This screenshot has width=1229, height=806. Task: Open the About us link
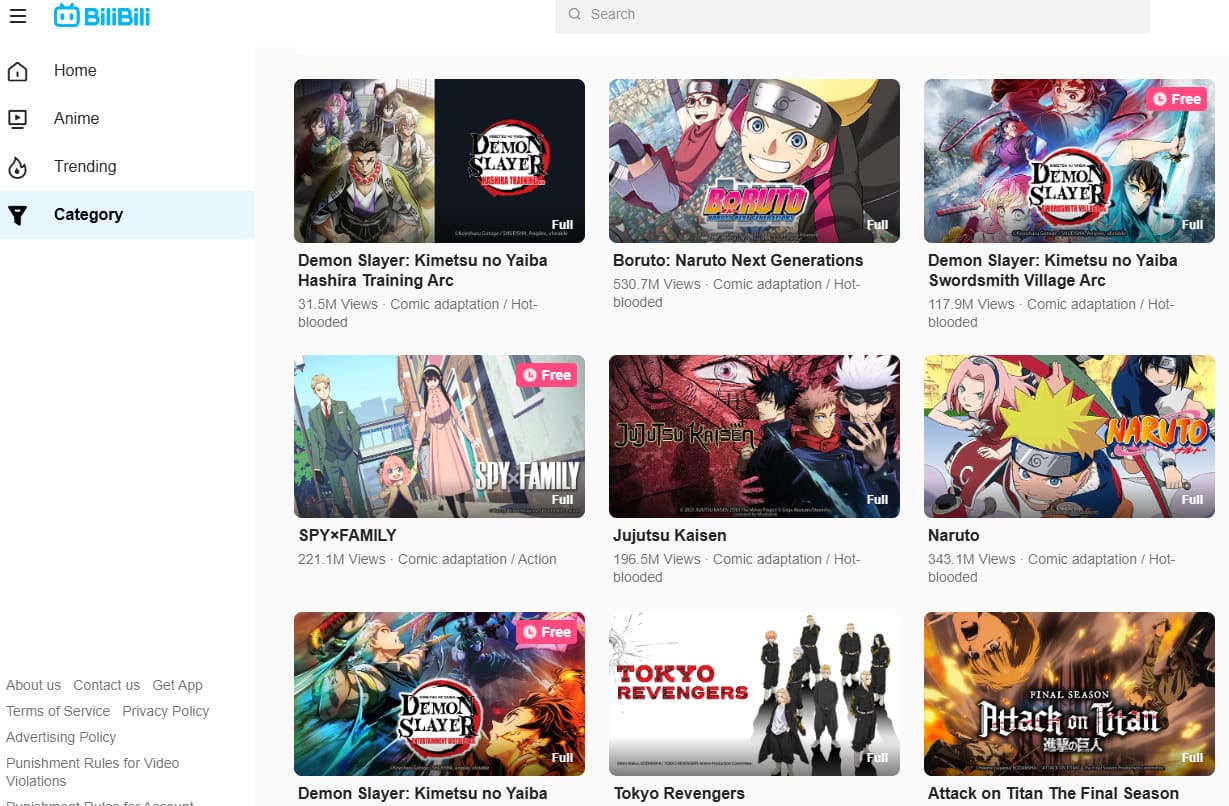[x=33, y=685]
